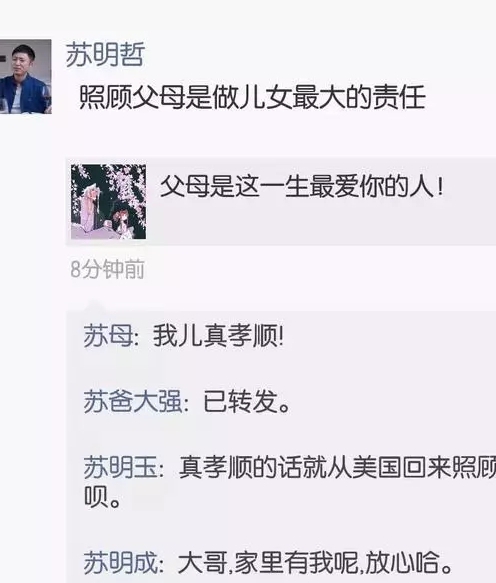496x583 pixels.
Task: Open commenter 苏母's profile name
Action: click(108, 336)
